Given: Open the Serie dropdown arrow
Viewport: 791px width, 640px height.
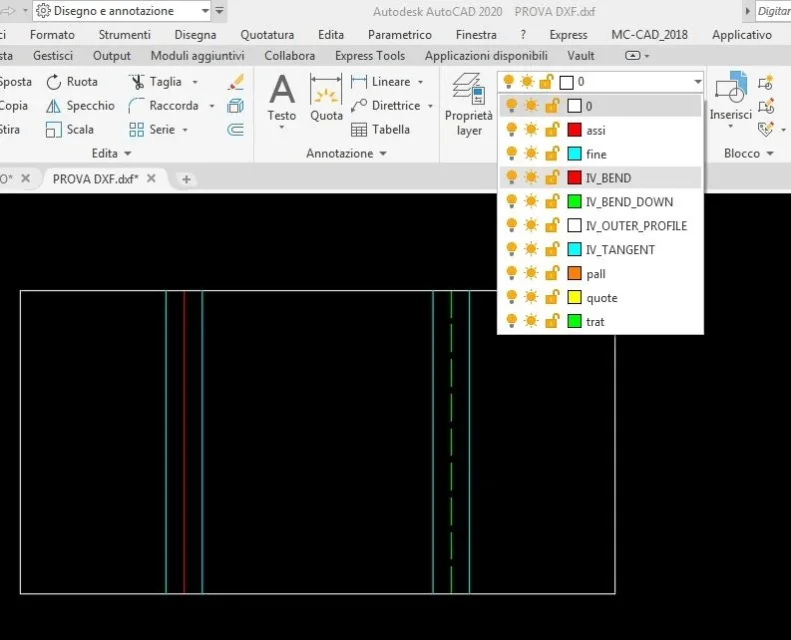Looking at the screenshot, I should point(185,130).
